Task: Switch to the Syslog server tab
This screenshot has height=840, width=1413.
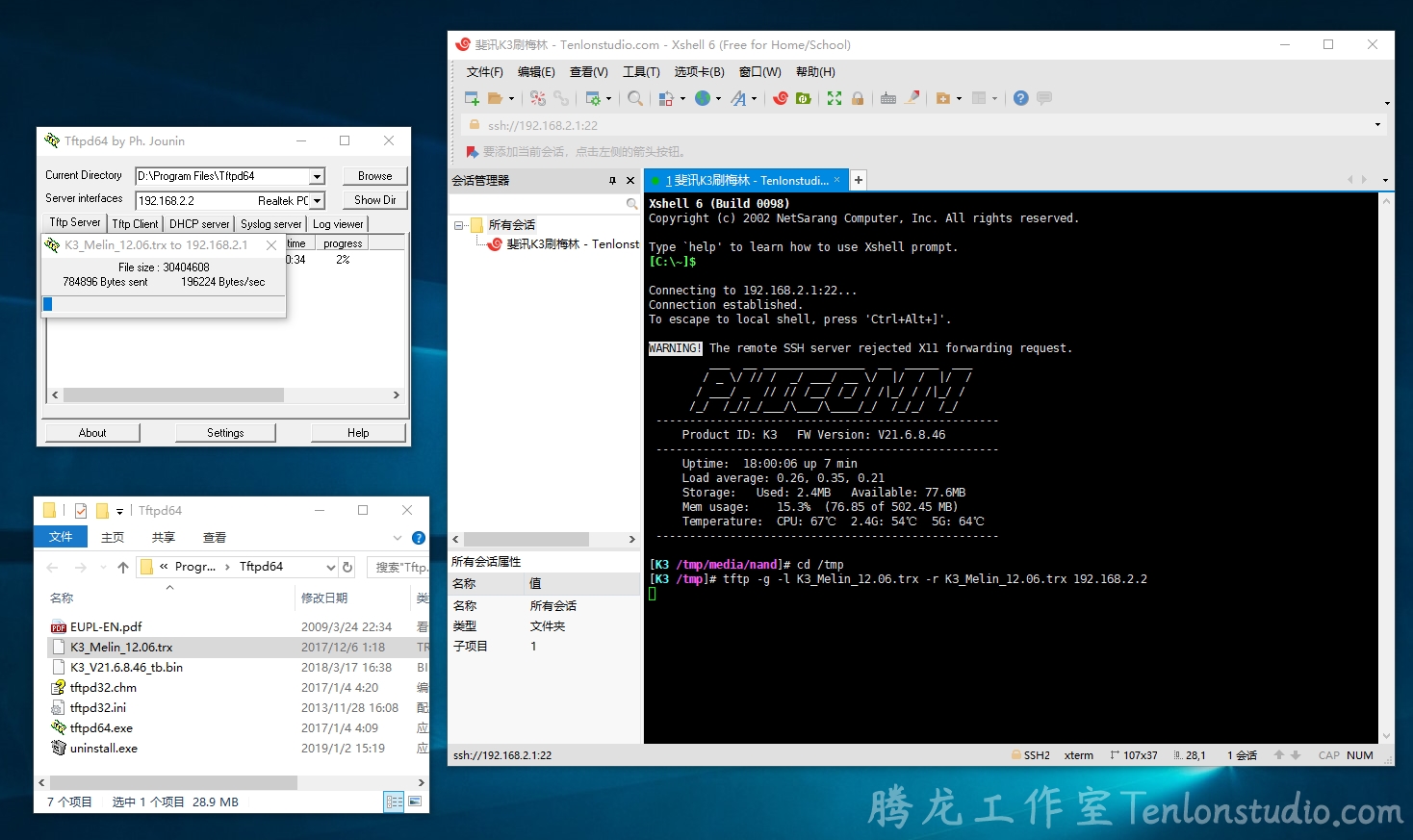Action: point(270,224)
